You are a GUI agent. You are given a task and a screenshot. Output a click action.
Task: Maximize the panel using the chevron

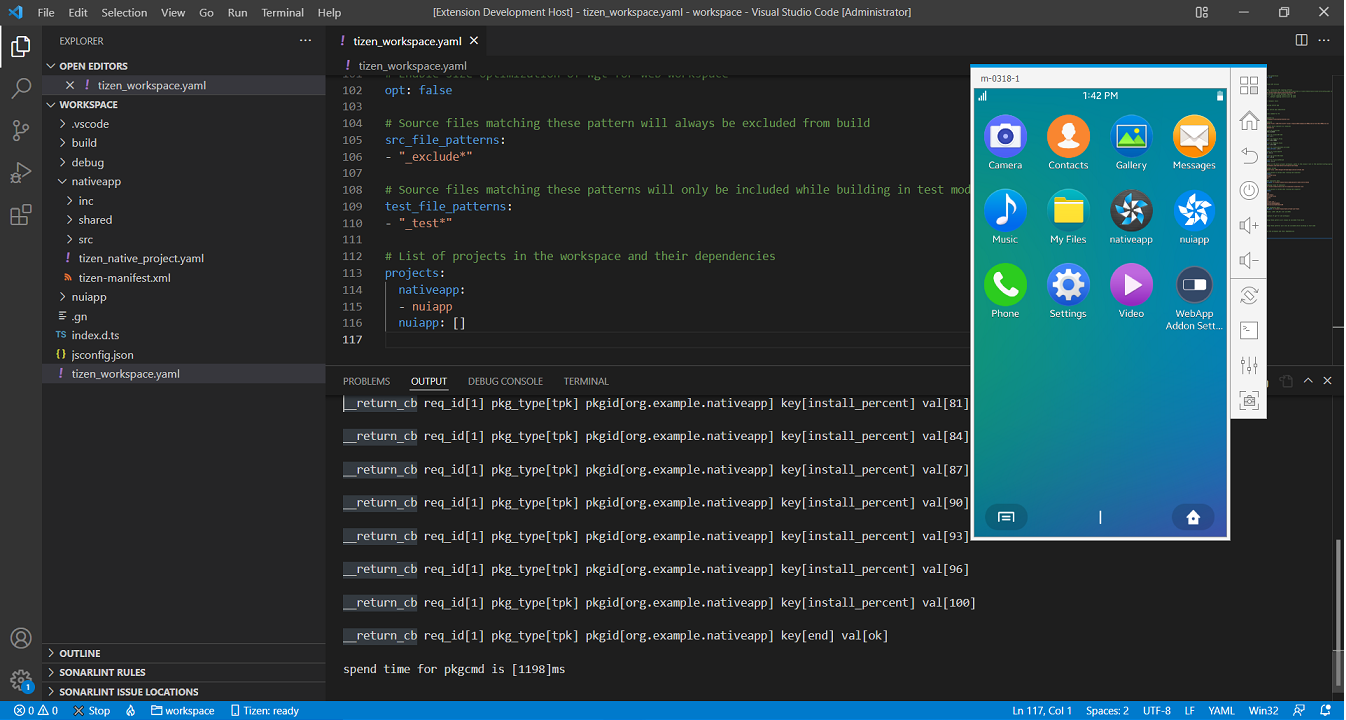(x=1308, y=381)
